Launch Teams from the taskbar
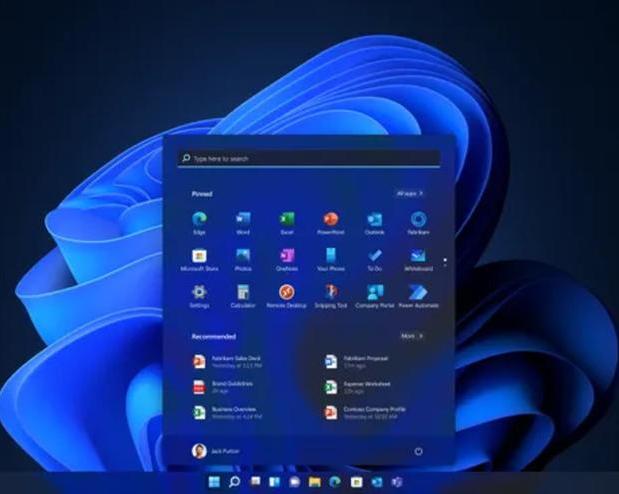 pos(397,482)
